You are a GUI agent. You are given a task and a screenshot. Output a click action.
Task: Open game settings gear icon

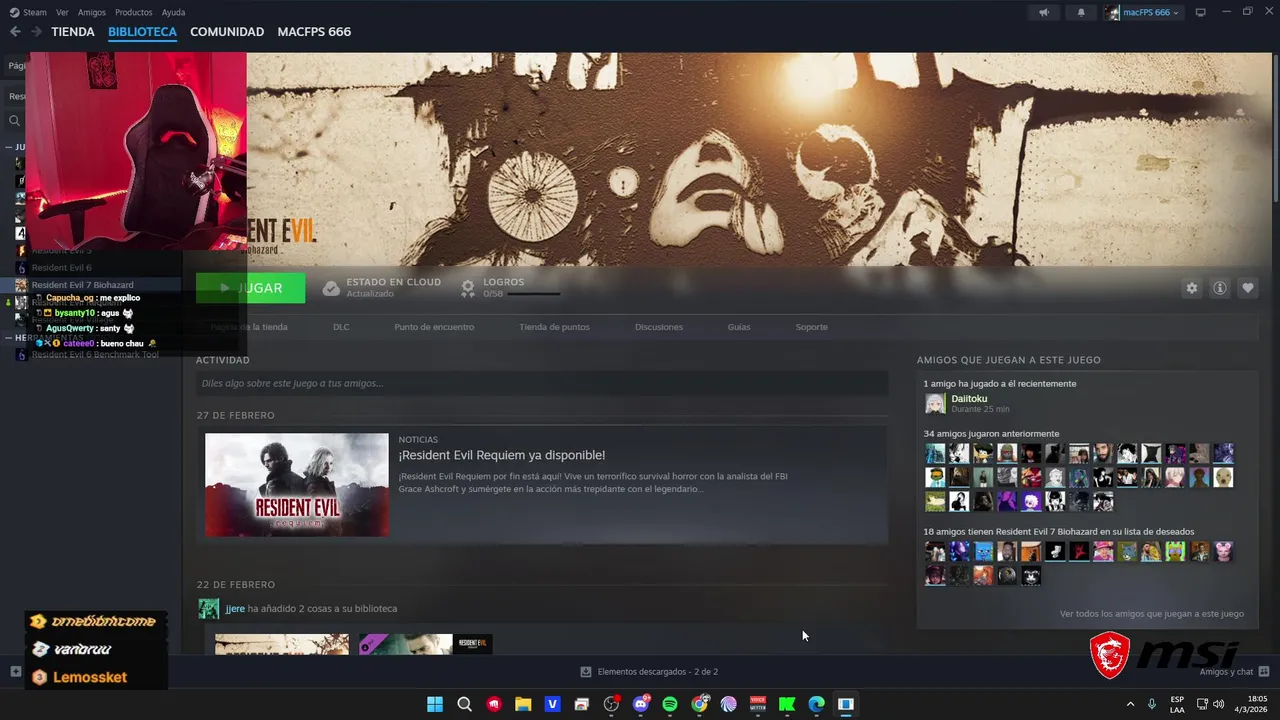[1191, 288]
